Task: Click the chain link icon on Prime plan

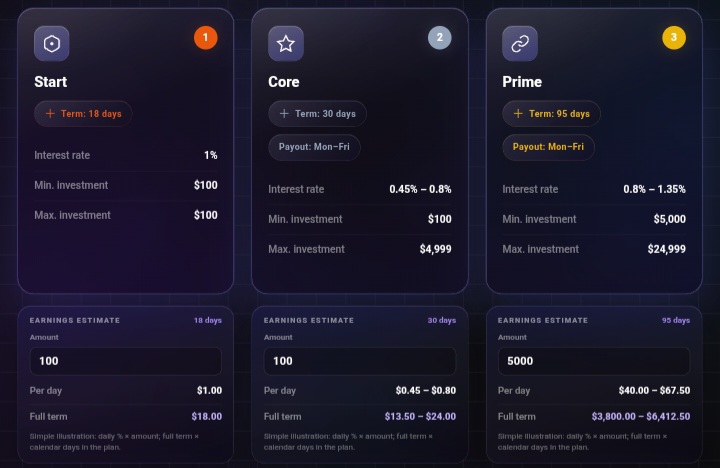Action: [520, 44]
